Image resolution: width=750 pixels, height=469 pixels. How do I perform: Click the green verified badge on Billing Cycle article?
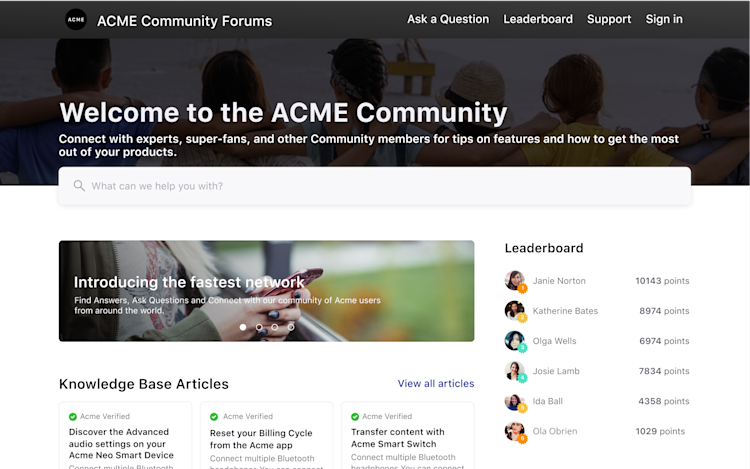point(214,417)
